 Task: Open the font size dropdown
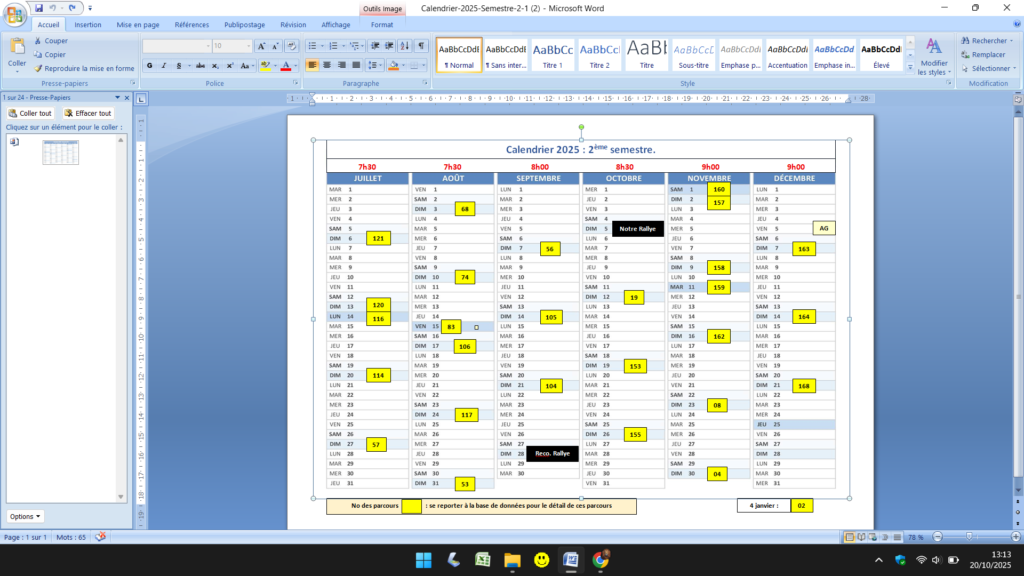247,46
